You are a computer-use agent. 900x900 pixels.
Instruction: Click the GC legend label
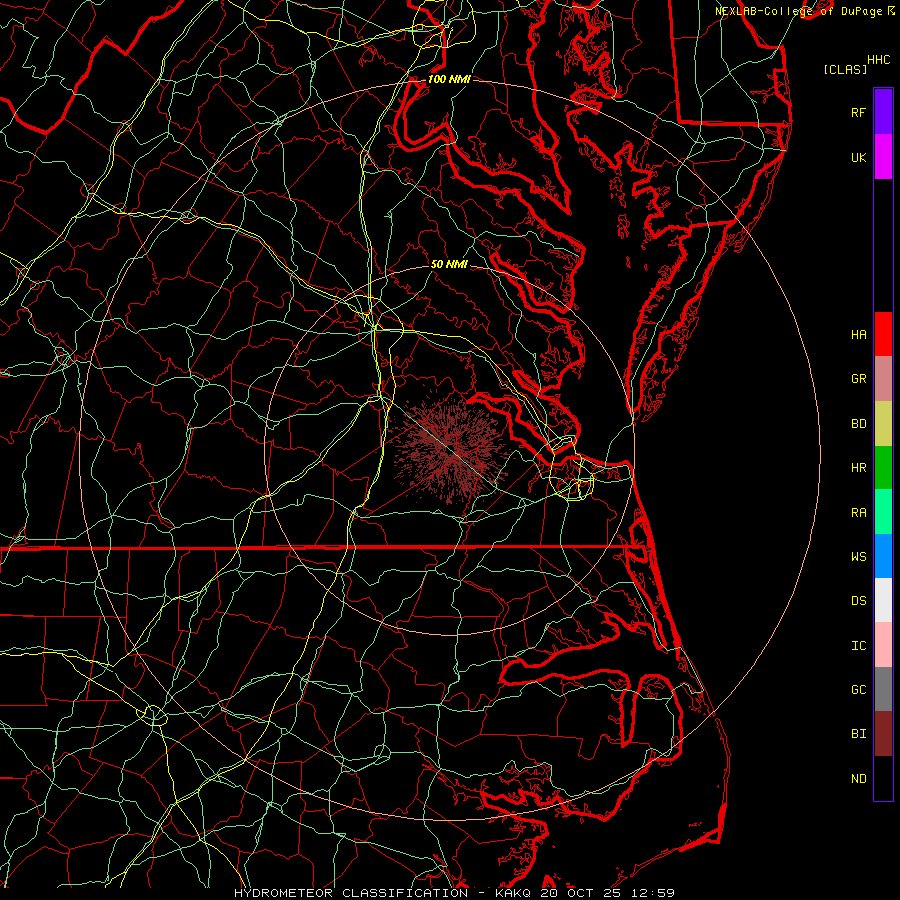pyautogui.click(x=858, y=690)
